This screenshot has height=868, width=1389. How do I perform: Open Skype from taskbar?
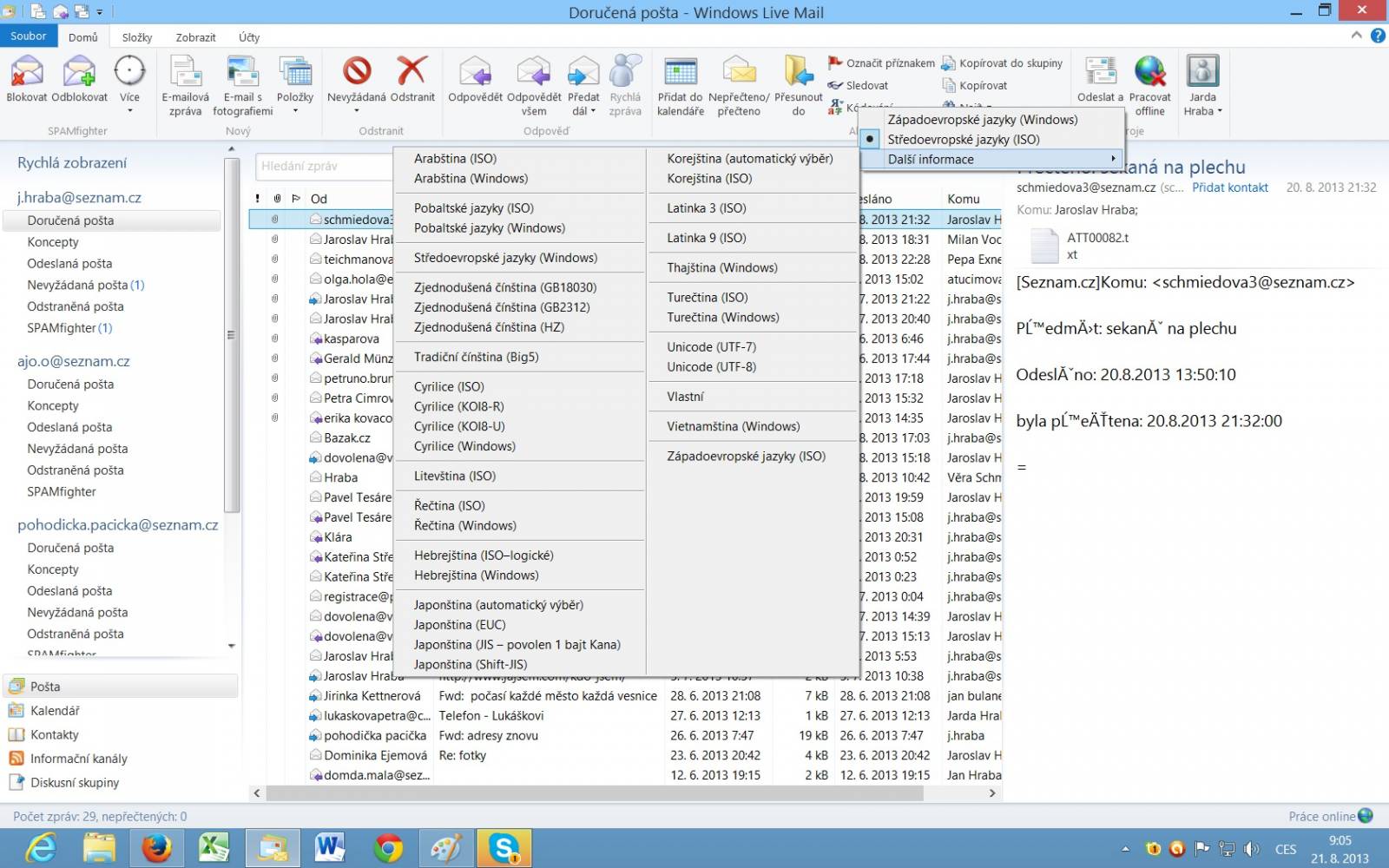click(504, 848)
